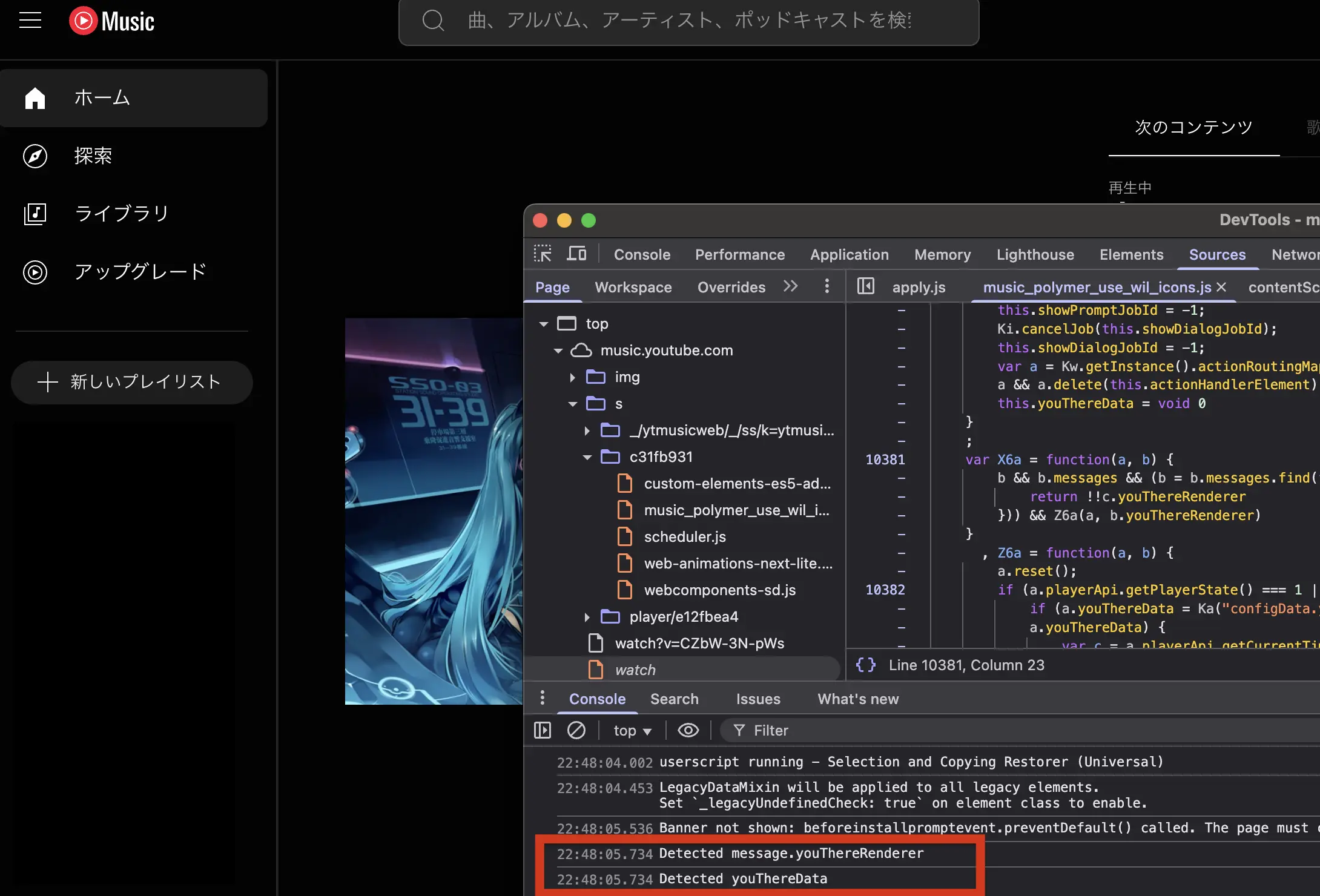The width and height of the screenshot is (1320, 896).
Task: Open ライブラリ in the sidebar
Action: point(134,214)
